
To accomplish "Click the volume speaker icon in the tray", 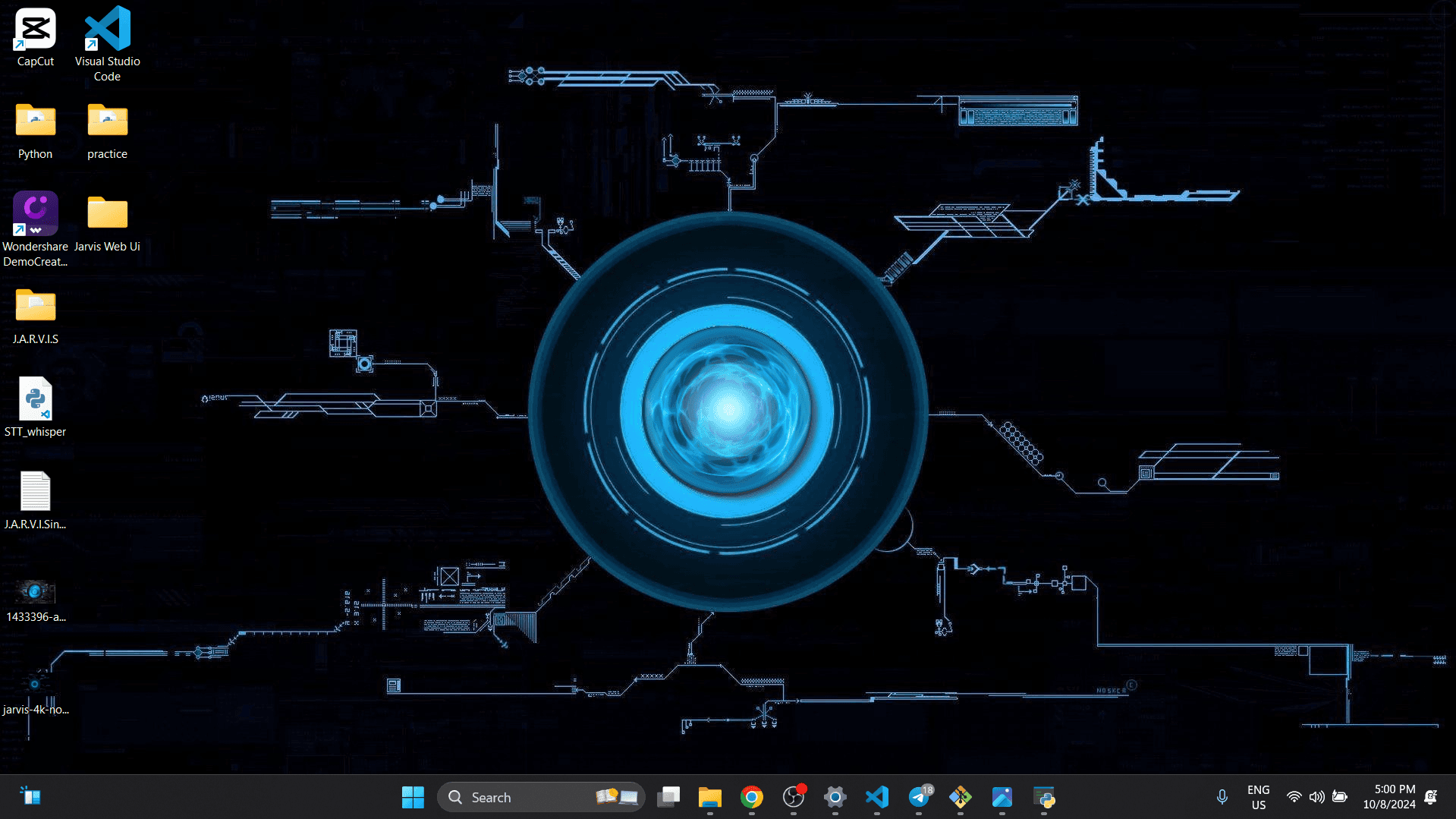I will [x=1316, y=797].
